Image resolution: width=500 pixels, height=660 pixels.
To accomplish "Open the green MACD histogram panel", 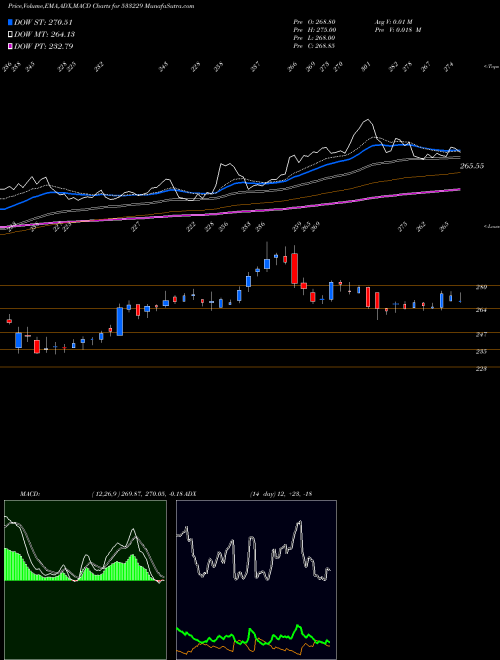I will (85, 580).
